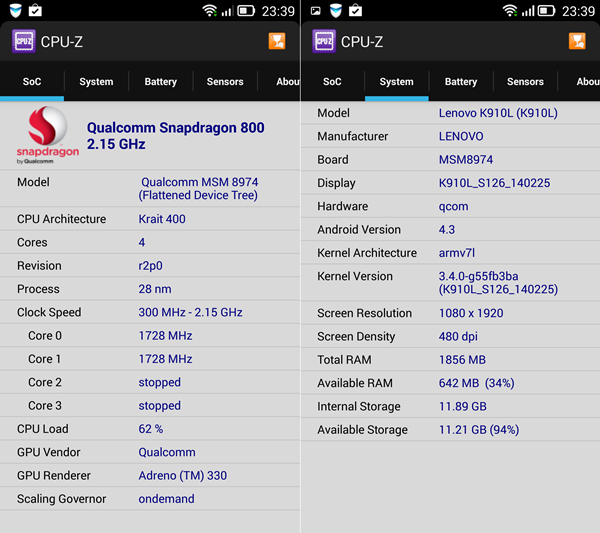Select the 28 nm process value
600x533 pixels.
click(x=155, y=289)
